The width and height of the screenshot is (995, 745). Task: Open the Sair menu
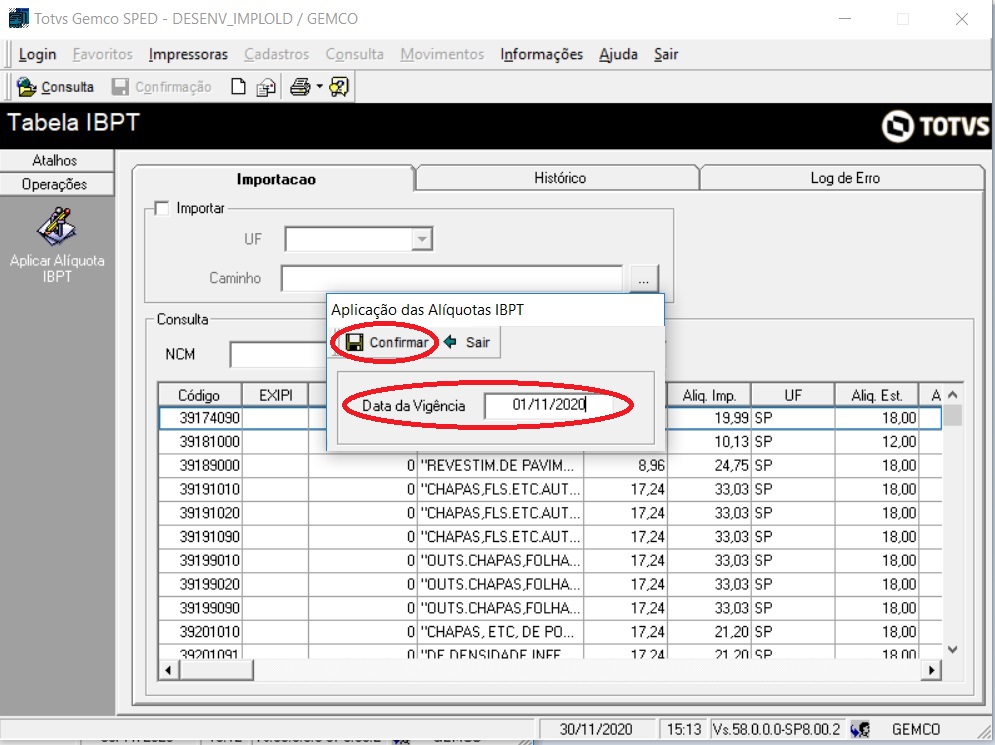click(x=666, y=55)
